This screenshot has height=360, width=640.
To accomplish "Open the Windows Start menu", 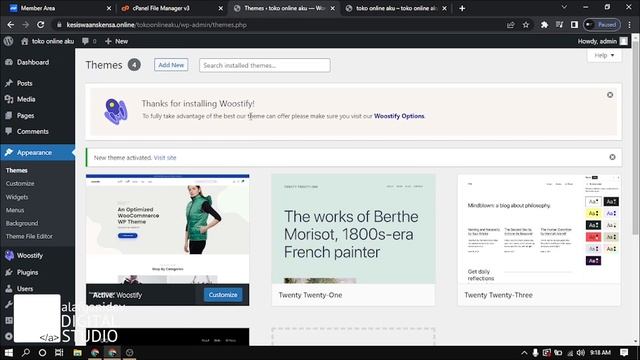I will click(x=8, y=353).
